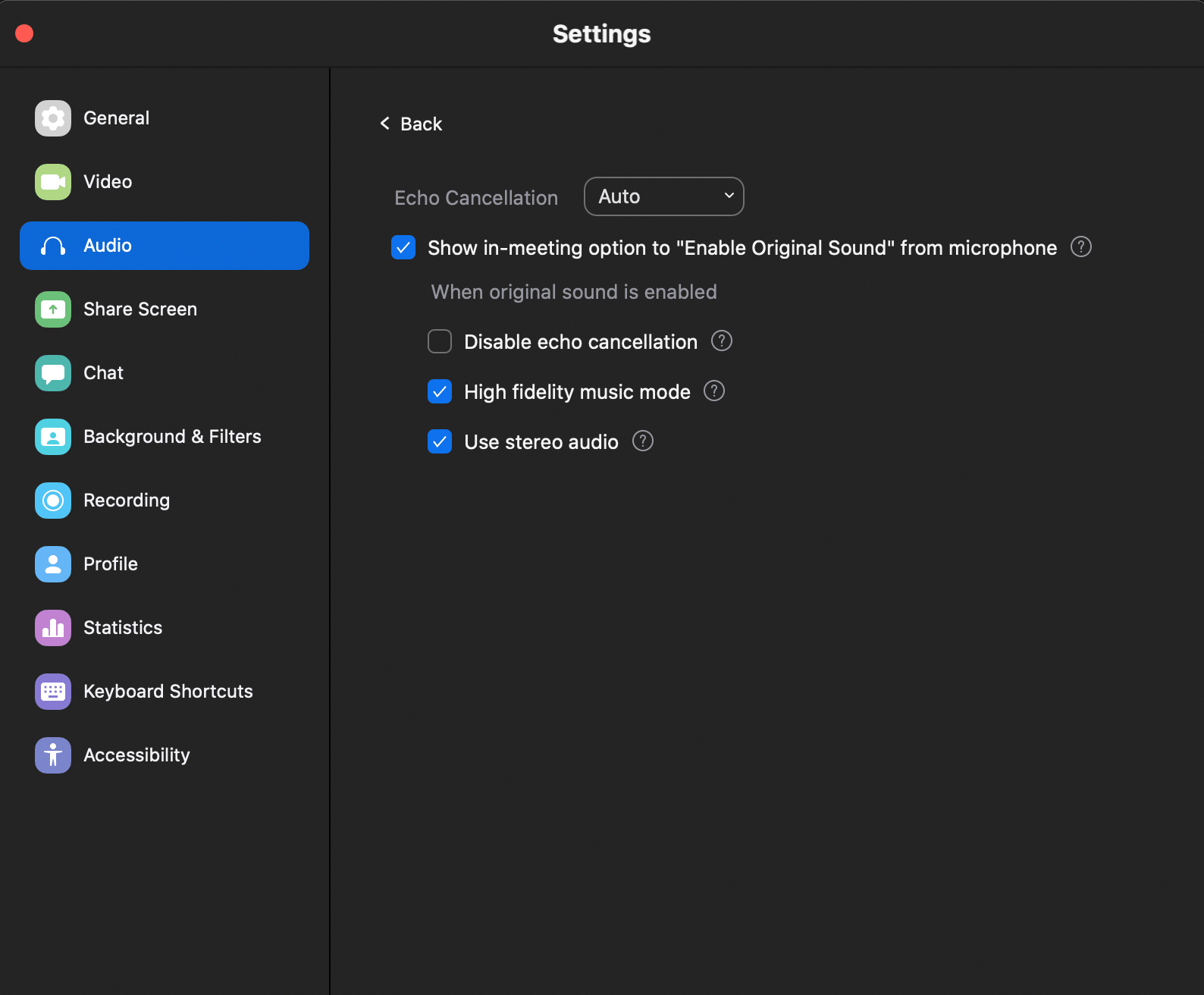Click the Share Screen arrow icon

coord(53,309)
